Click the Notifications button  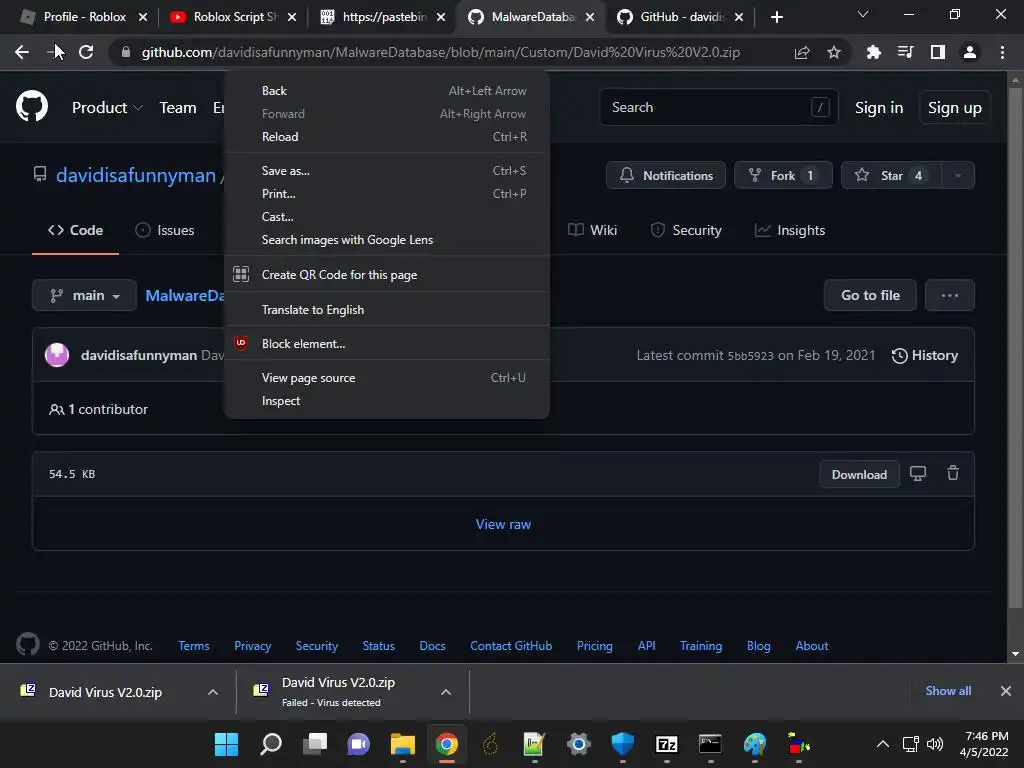click(x=665, y=175)
